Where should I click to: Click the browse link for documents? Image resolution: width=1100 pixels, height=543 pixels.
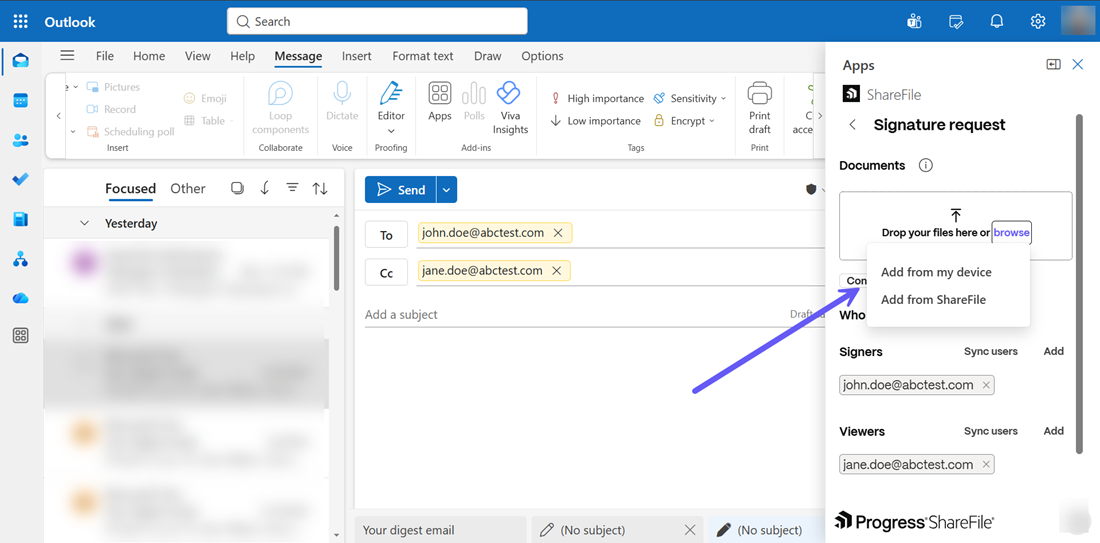1012,232
